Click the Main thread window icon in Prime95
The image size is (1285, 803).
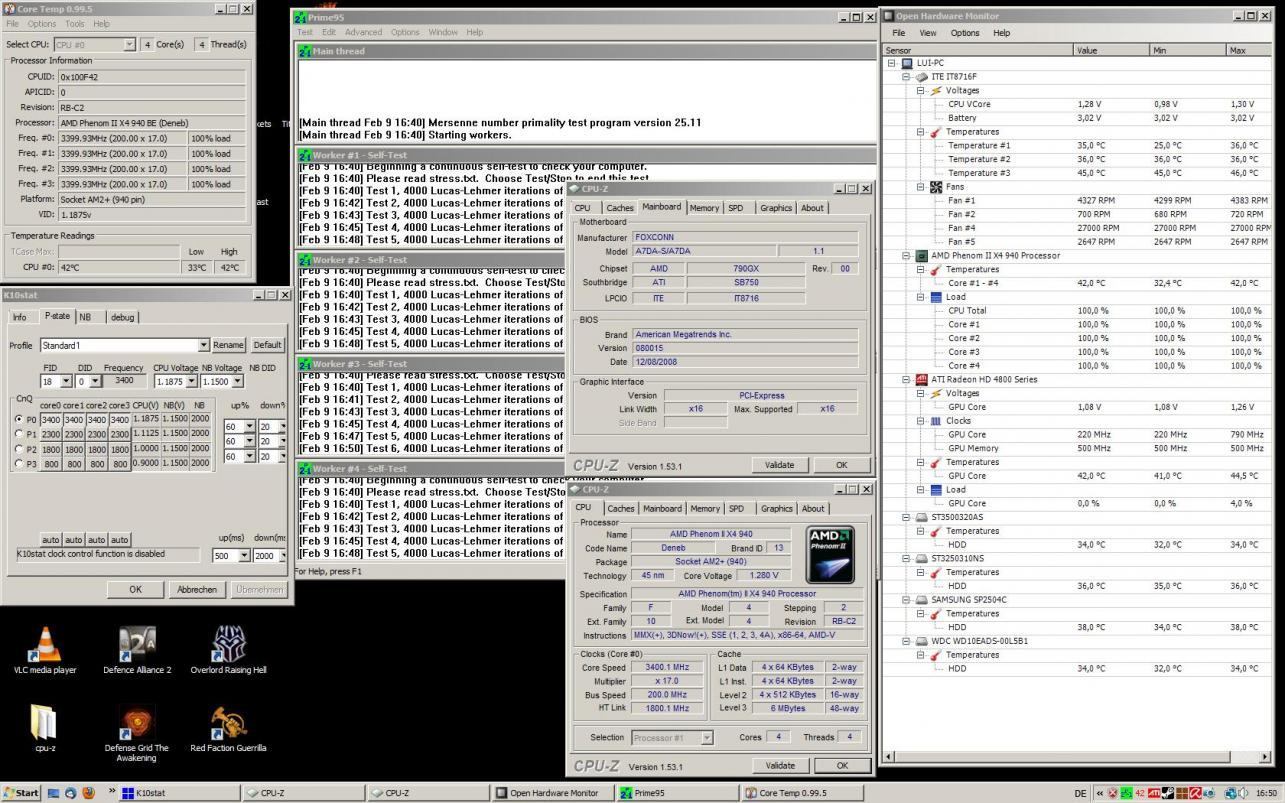coord(305,51)
